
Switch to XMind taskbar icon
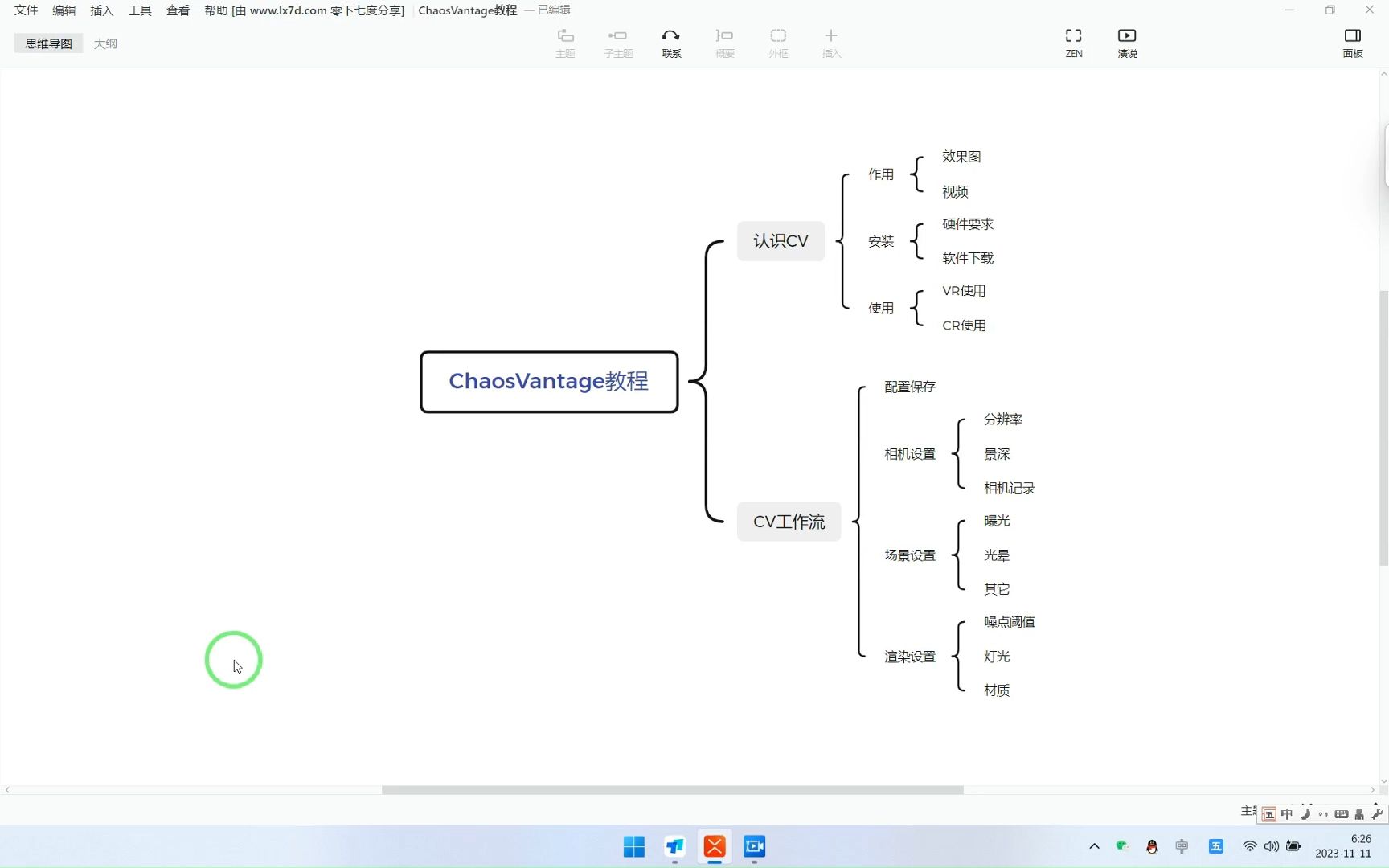tap(715, 846)
